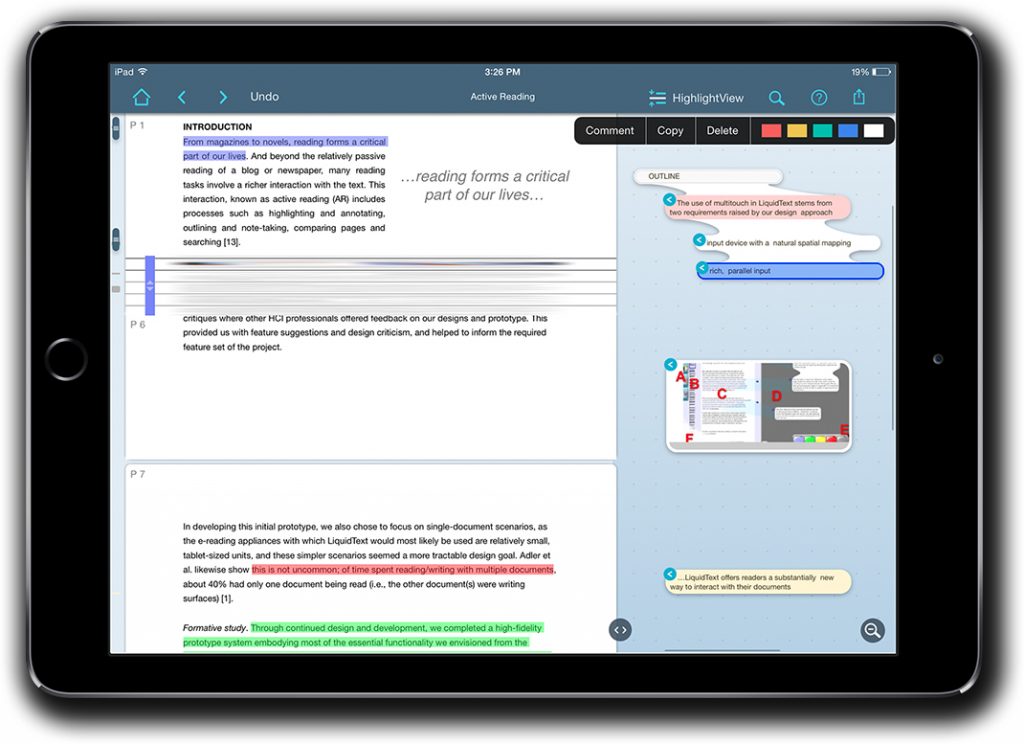Open the help question mark icon
Image resolution: width=1024 pixels, height=744 pixels.
point(819,98)
